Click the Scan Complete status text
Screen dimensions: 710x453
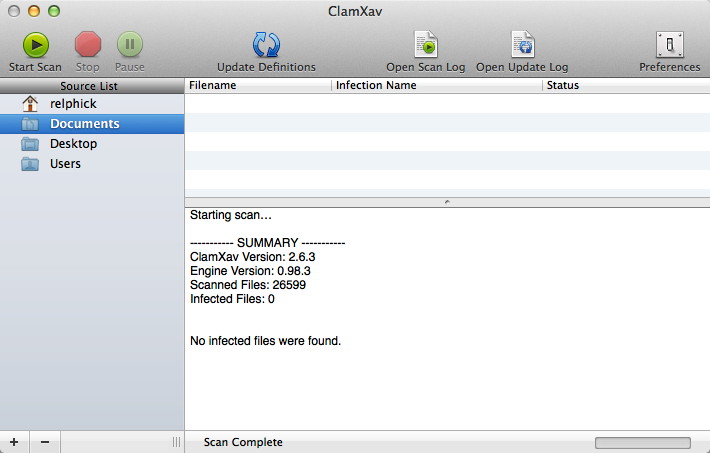coord(243,442)
